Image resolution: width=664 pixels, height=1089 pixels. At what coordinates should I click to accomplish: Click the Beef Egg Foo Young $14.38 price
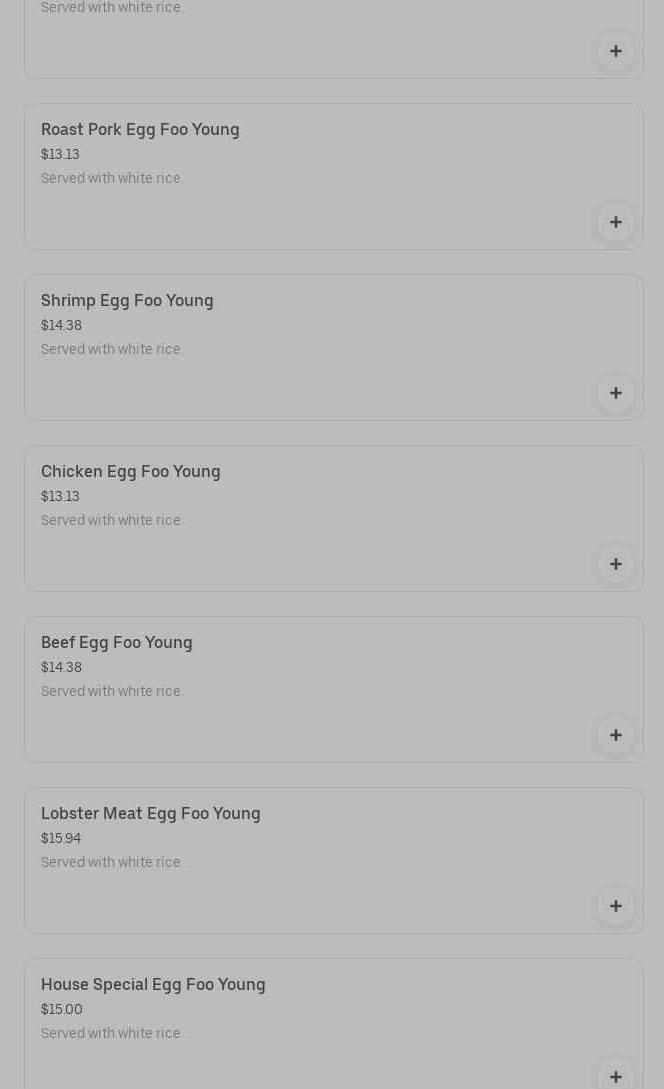61,667
